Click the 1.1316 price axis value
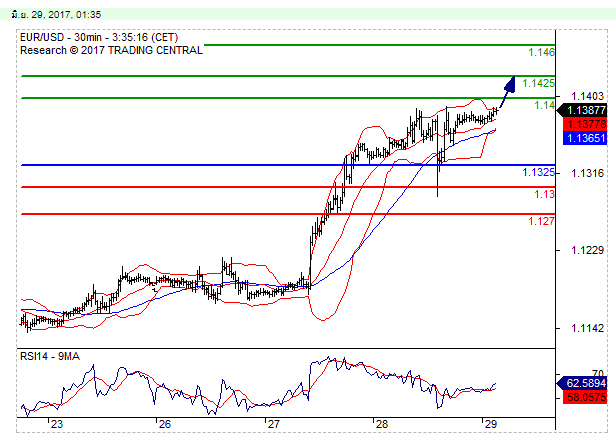 [x=587, y=173]
